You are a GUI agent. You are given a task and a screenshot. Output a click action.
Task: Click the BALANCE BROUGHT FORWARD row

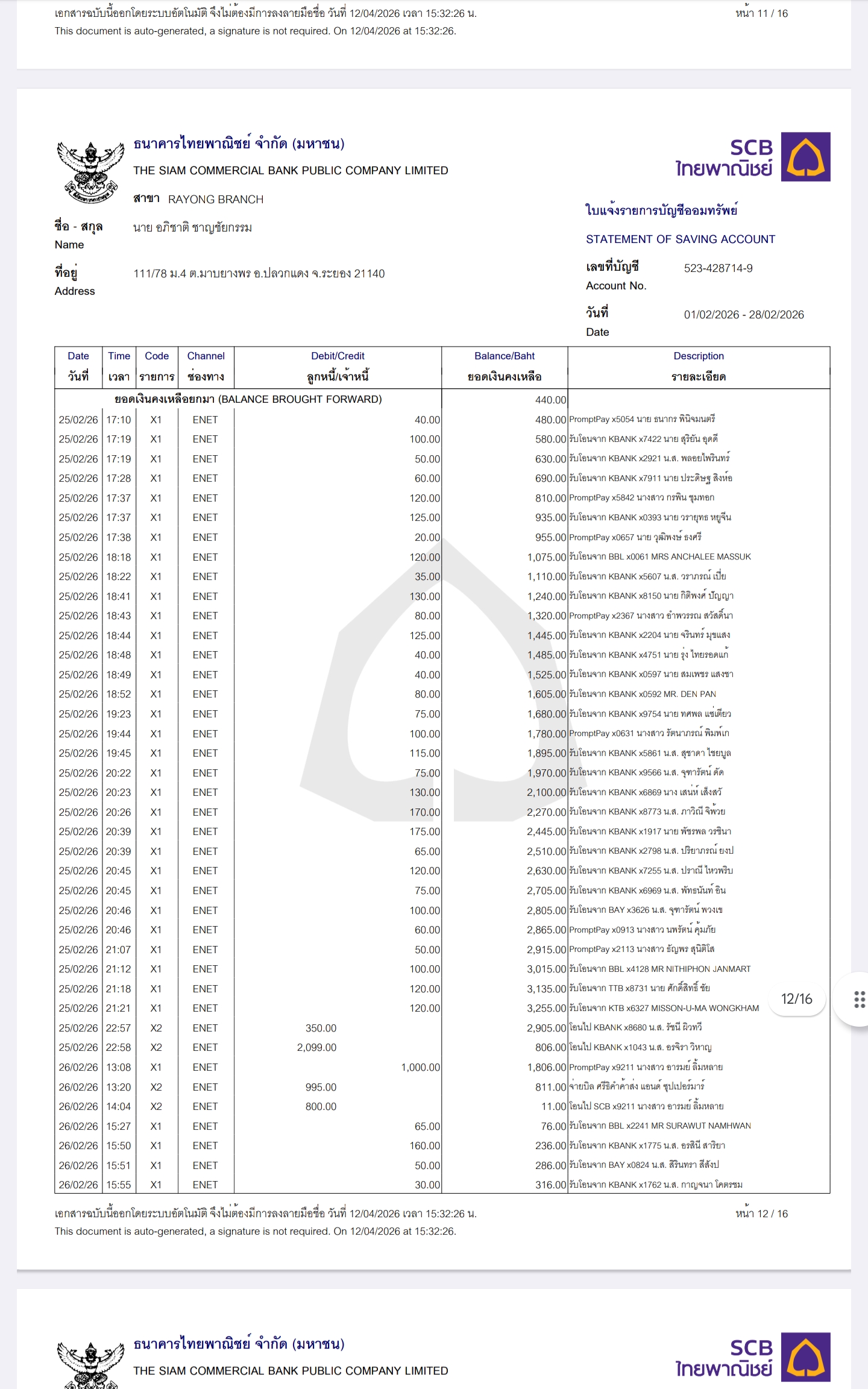point(248,399)
